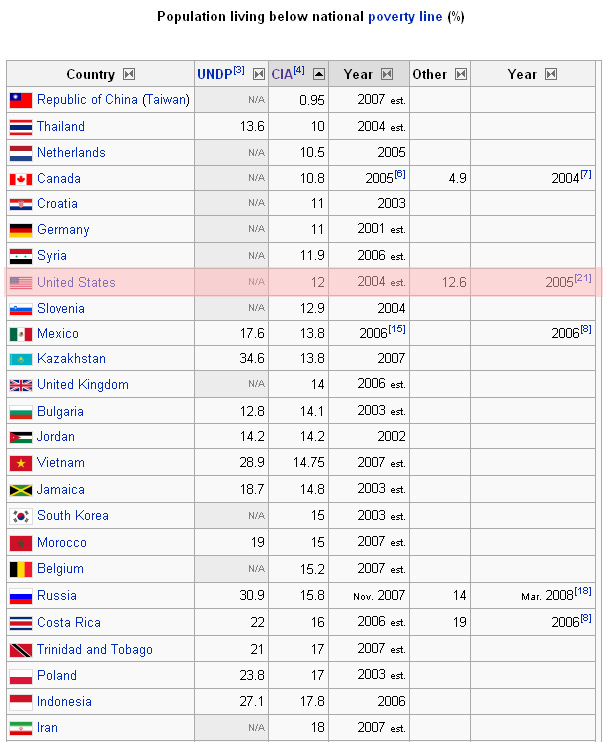Viewport: 612px width, 742px height.
Task: Open the United States country link
Action: tap(76, 283)
